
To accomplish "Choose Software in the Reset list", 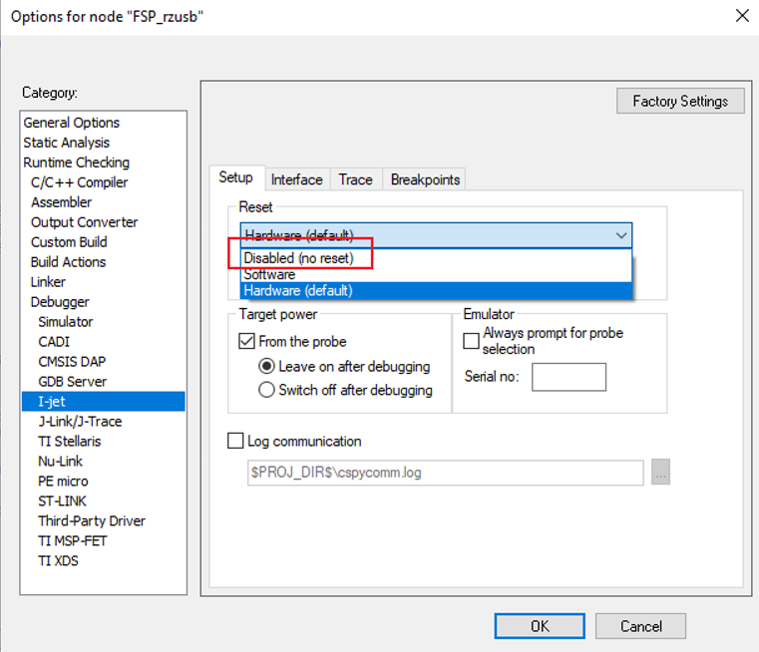I will (270, 274).
